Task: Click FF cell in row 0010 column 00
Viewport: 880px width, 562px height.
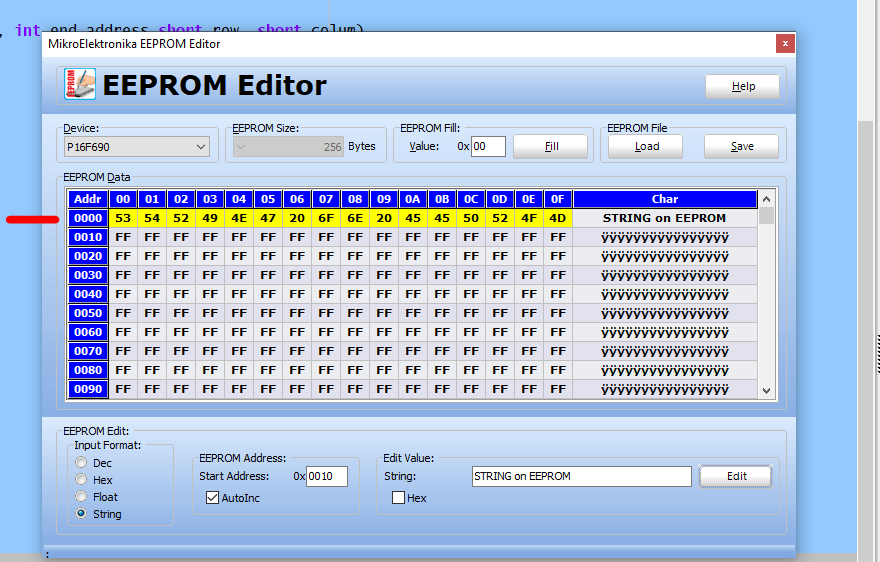Action: pos(123,237)
